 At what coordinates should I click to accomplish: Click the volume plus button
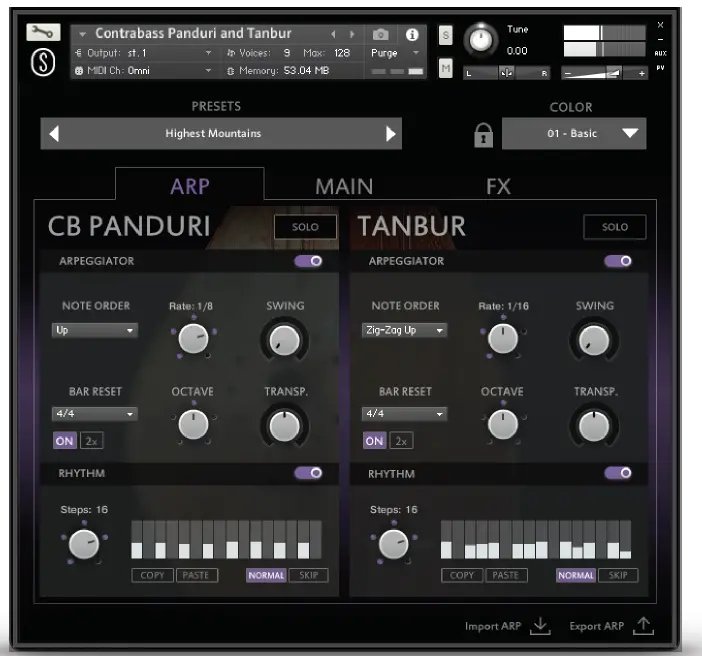[x=642, y=73]
